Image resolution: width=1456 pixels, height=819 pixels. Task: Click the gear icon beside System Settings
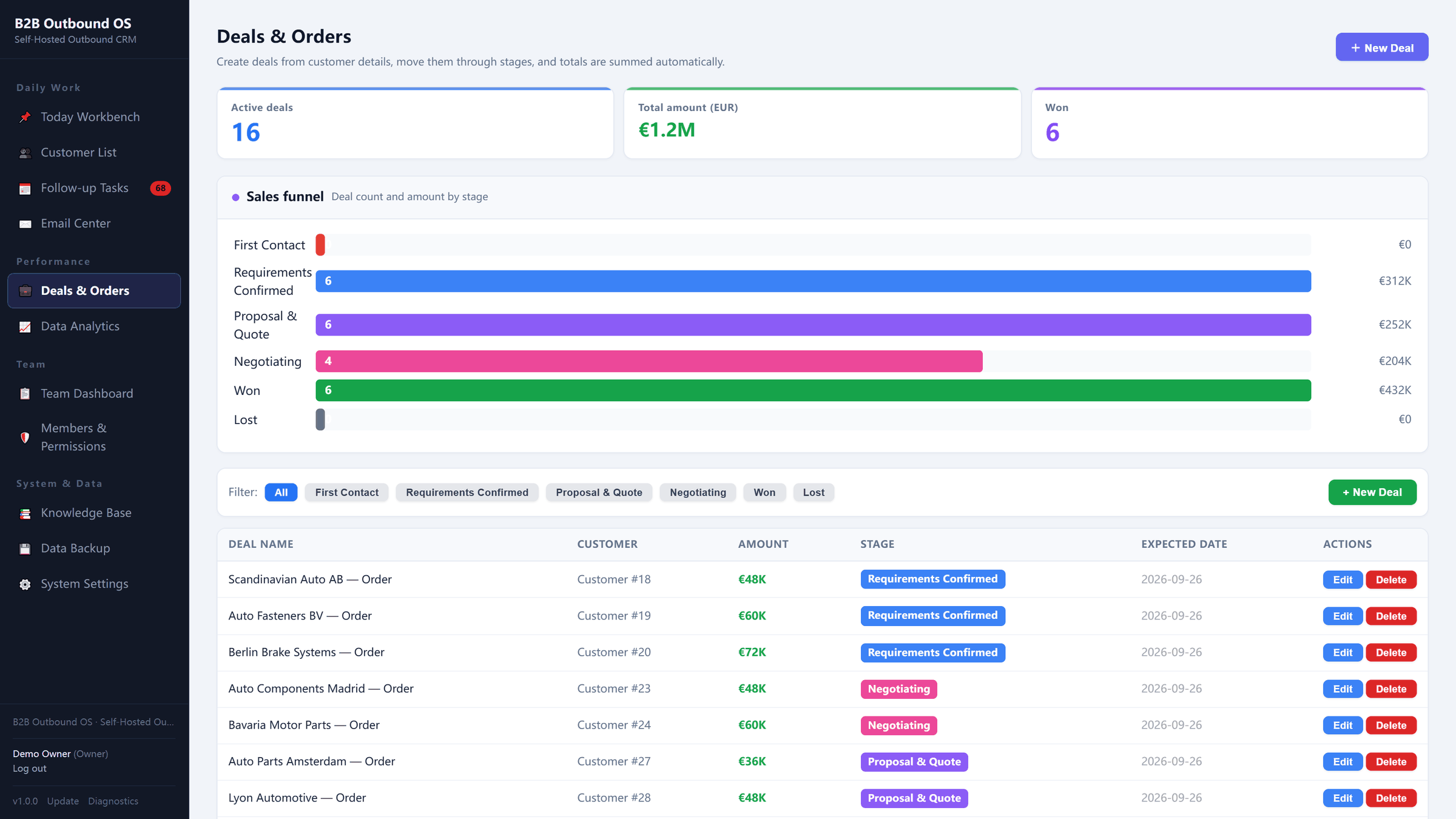click(x=25, y=584)
